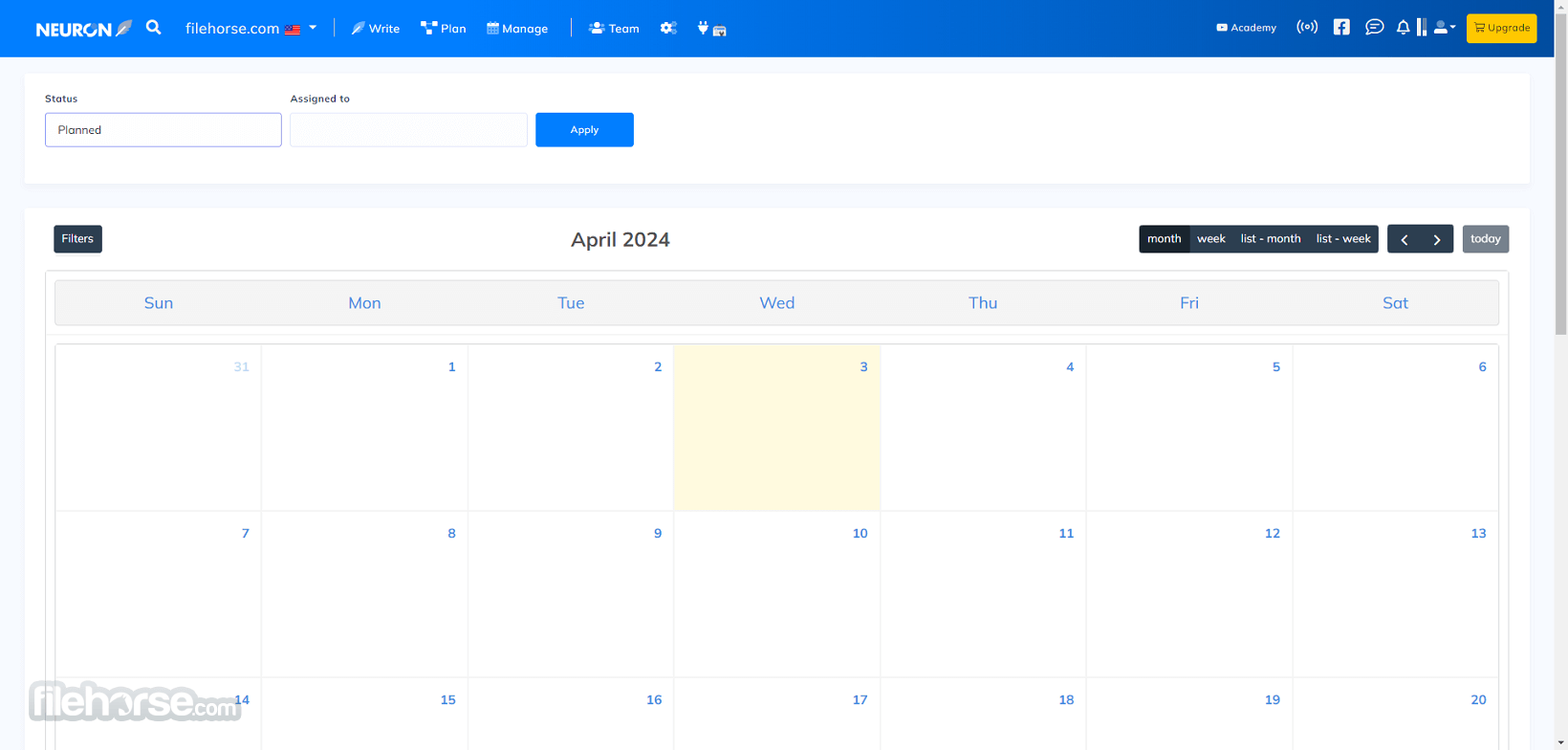Click the scrollbar up arrow

coord(1560,5)
